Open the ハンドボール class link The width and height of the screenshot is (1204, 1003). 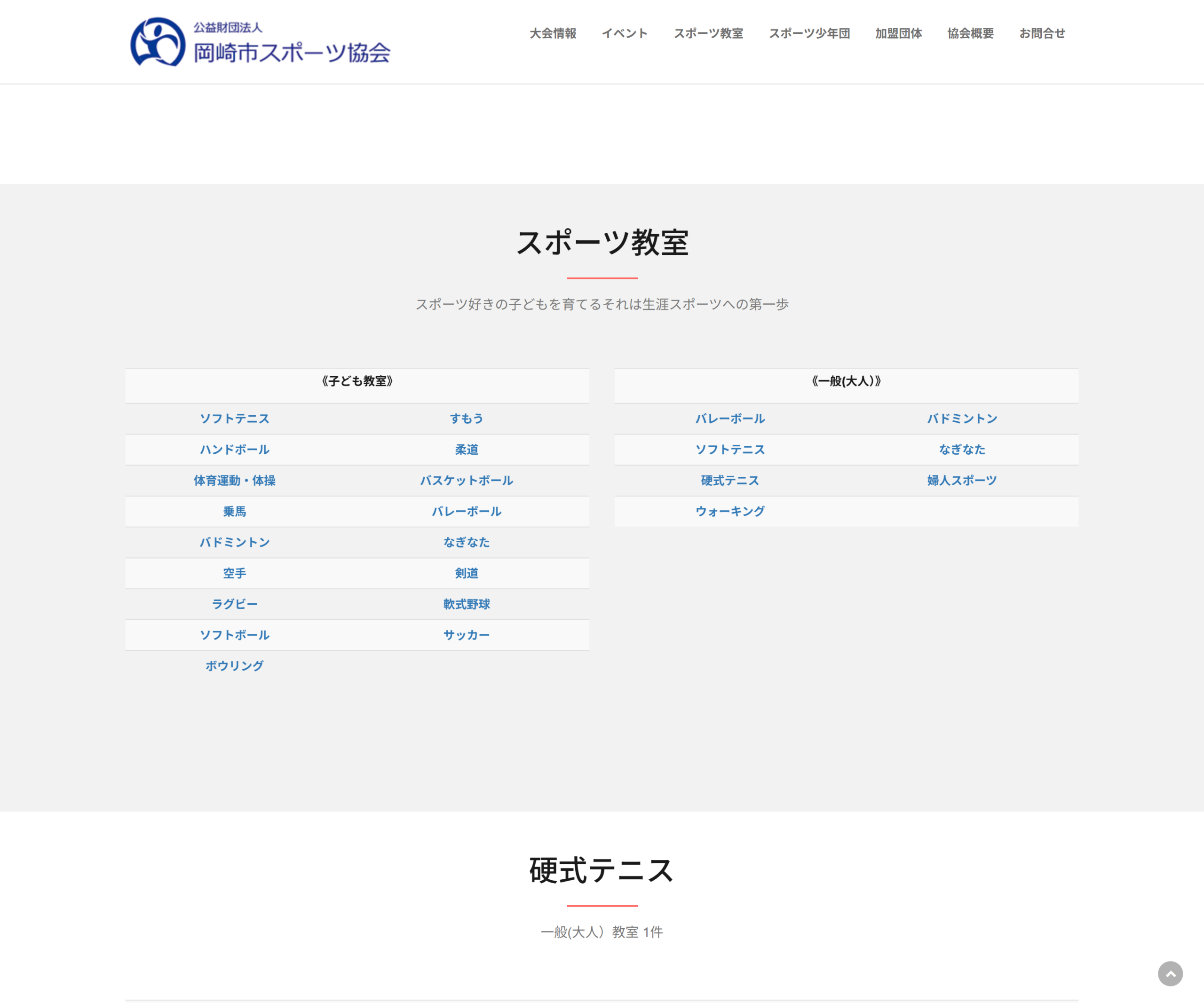(x=235, y=450)
